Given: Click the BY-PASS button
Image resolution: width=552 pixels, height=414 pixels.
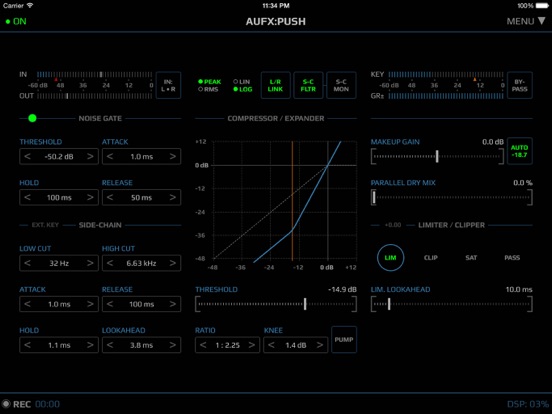Looking at the screenshot, I should tap(520, 85).
